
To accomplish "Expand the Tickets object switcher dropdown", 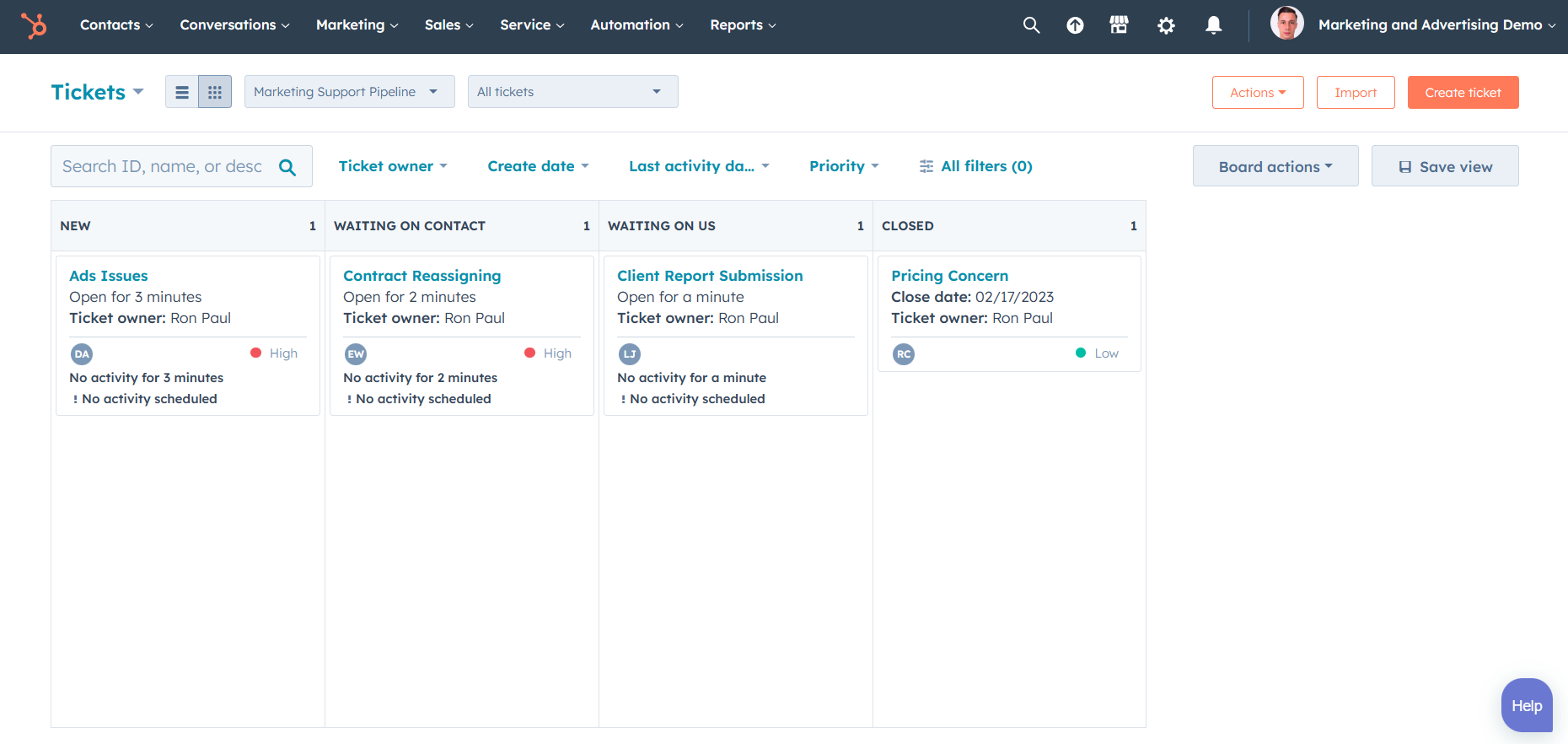I will [x=97, y=92].
